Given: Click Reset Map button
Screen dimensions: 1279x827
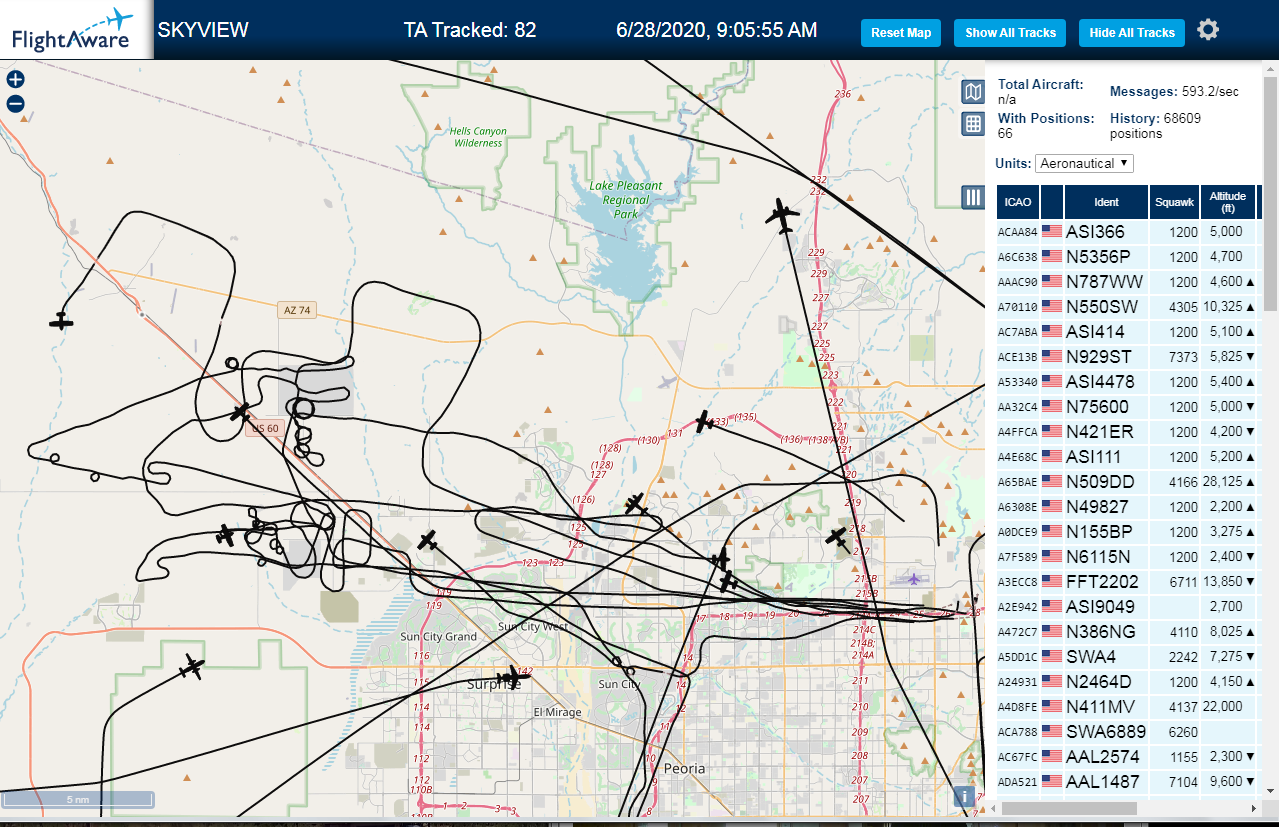Looking at the screenshot, I should tap(901, 33).
